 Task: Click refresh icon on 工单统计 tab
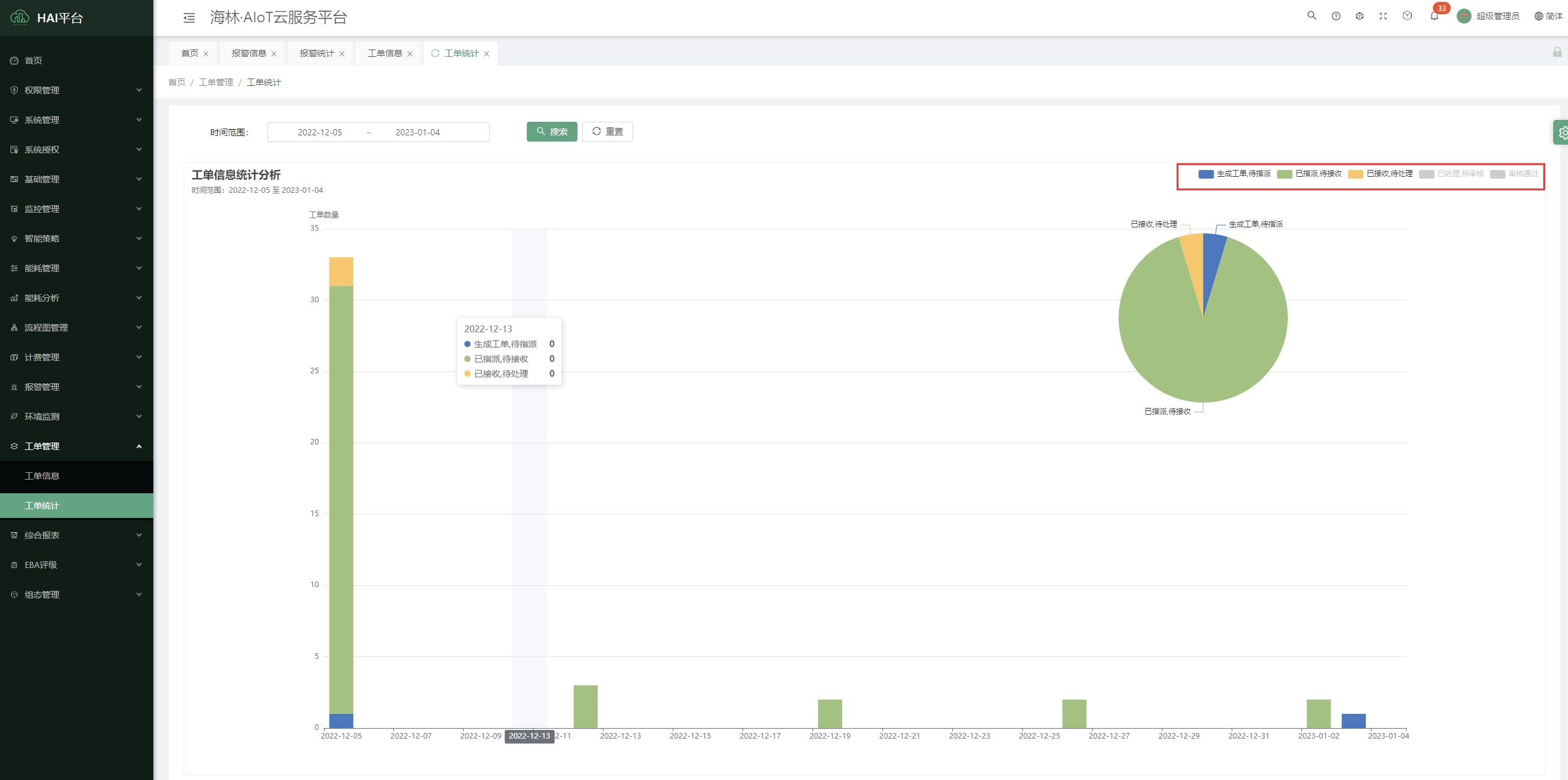[x=435, y=53]
